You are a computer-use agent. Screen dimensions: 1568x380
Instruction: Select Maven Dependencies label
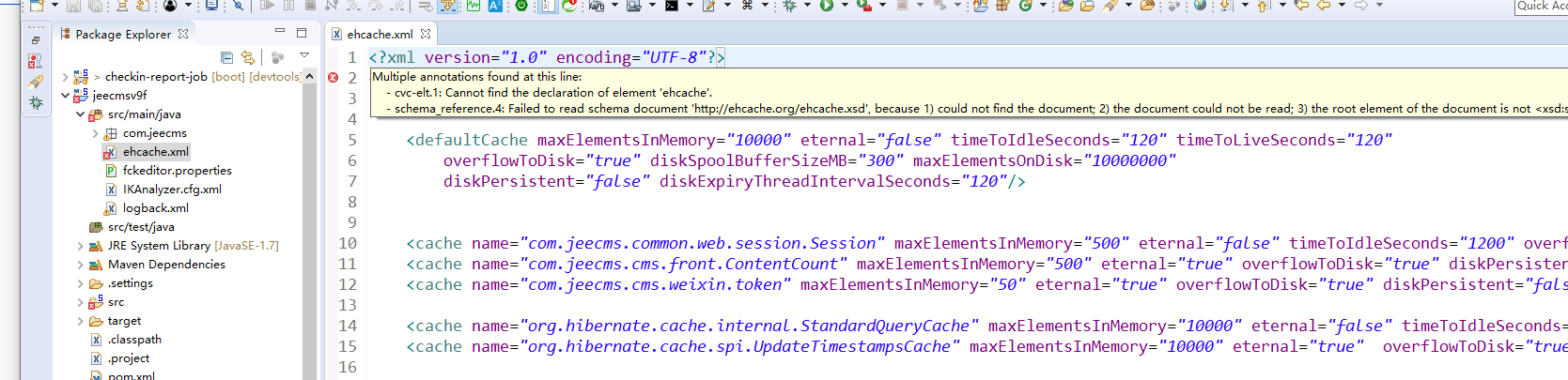tap(166, 265)
